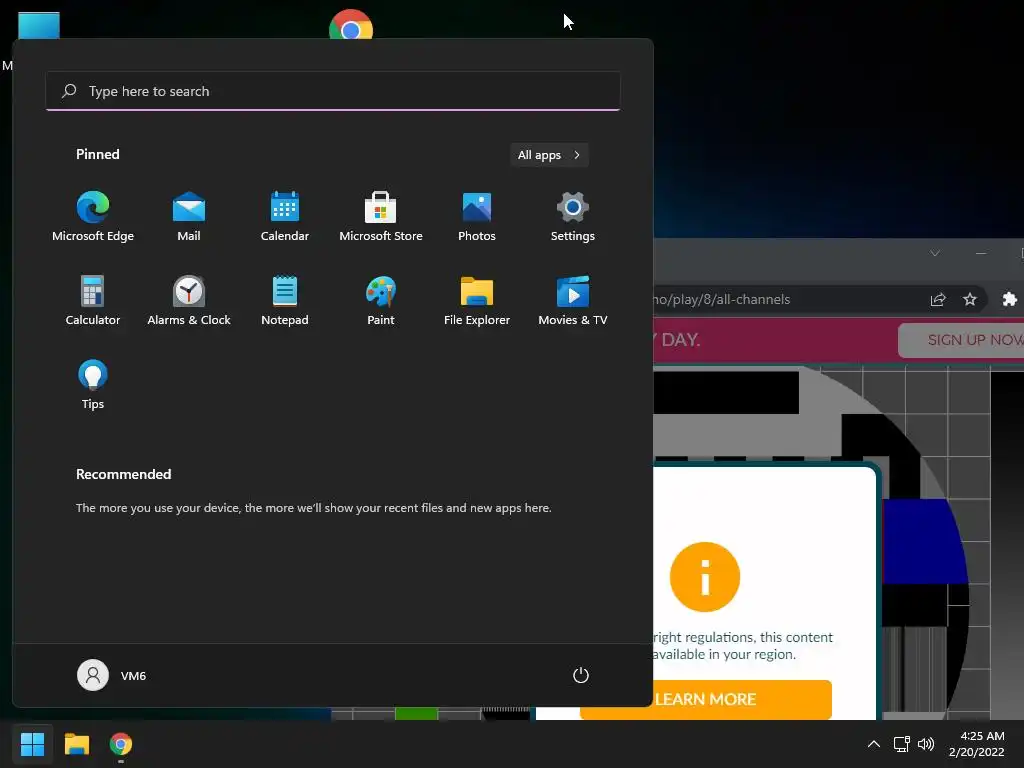This screenshot has width=1024, height=768.
Task: Launch Notepad
Action: click(x=285, y=300)
